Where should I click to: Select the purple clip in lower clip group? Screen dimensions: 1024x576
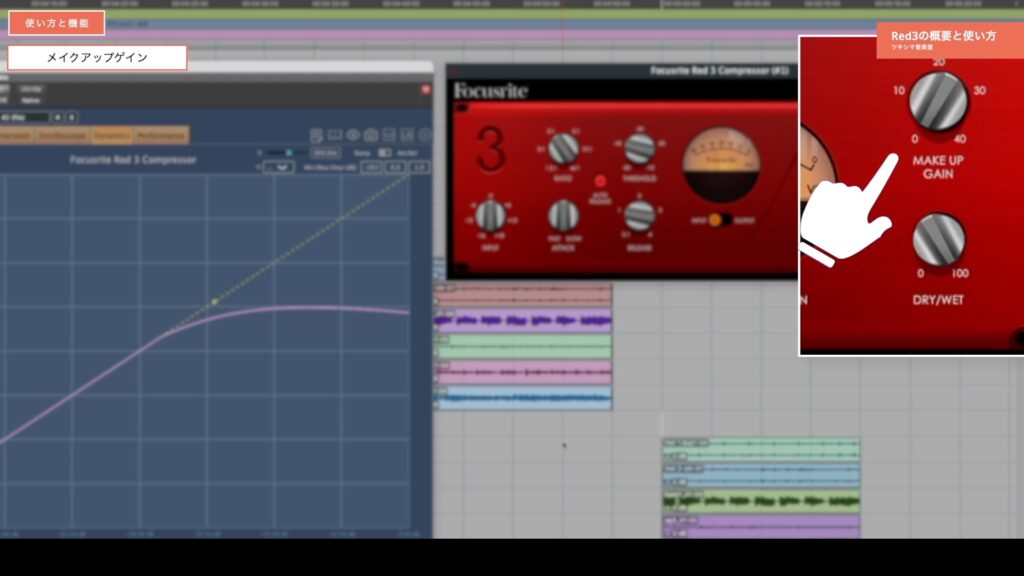[761, 526]
